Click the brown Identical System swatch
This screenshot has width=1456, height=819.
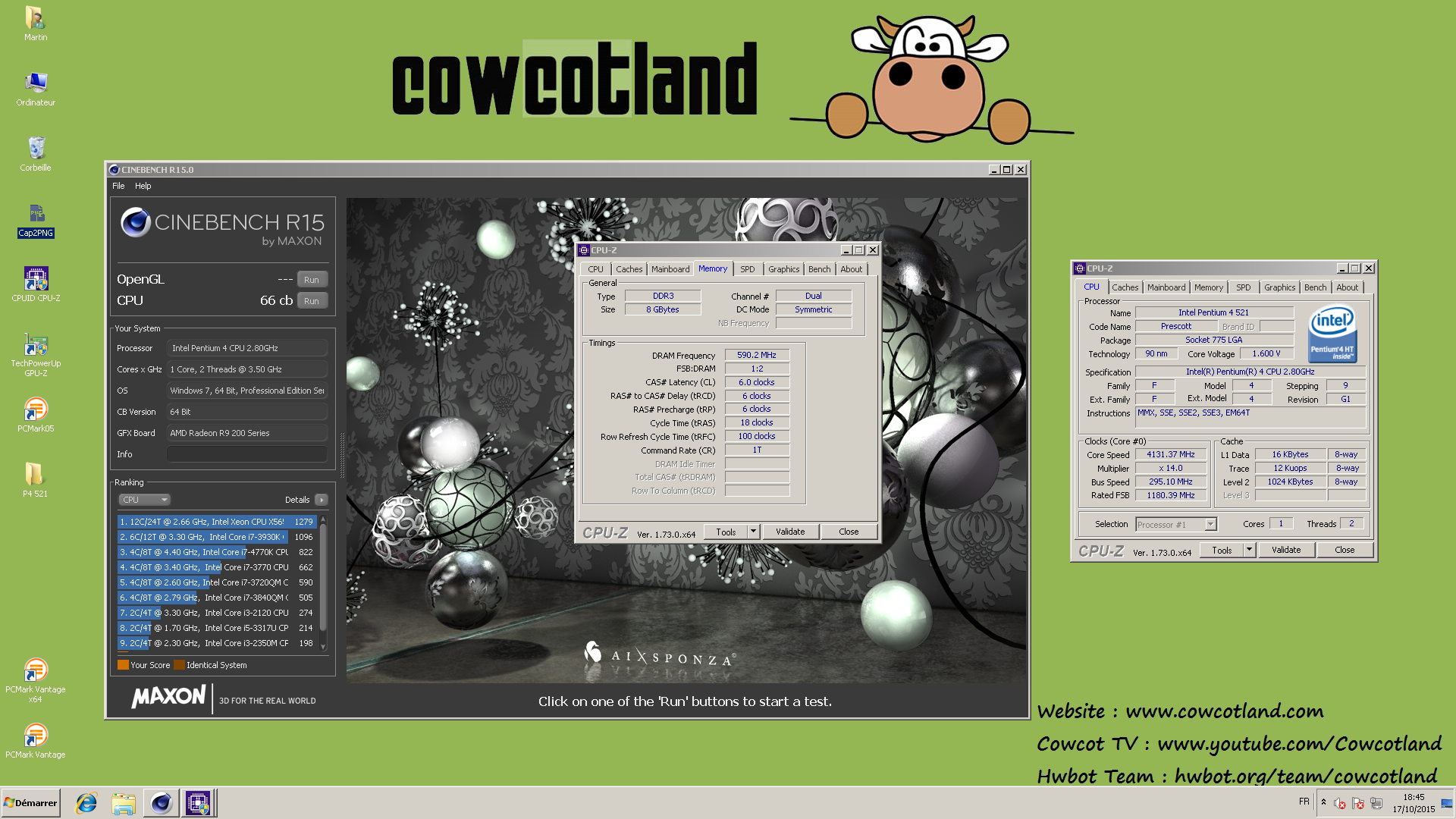pos(179,665)
